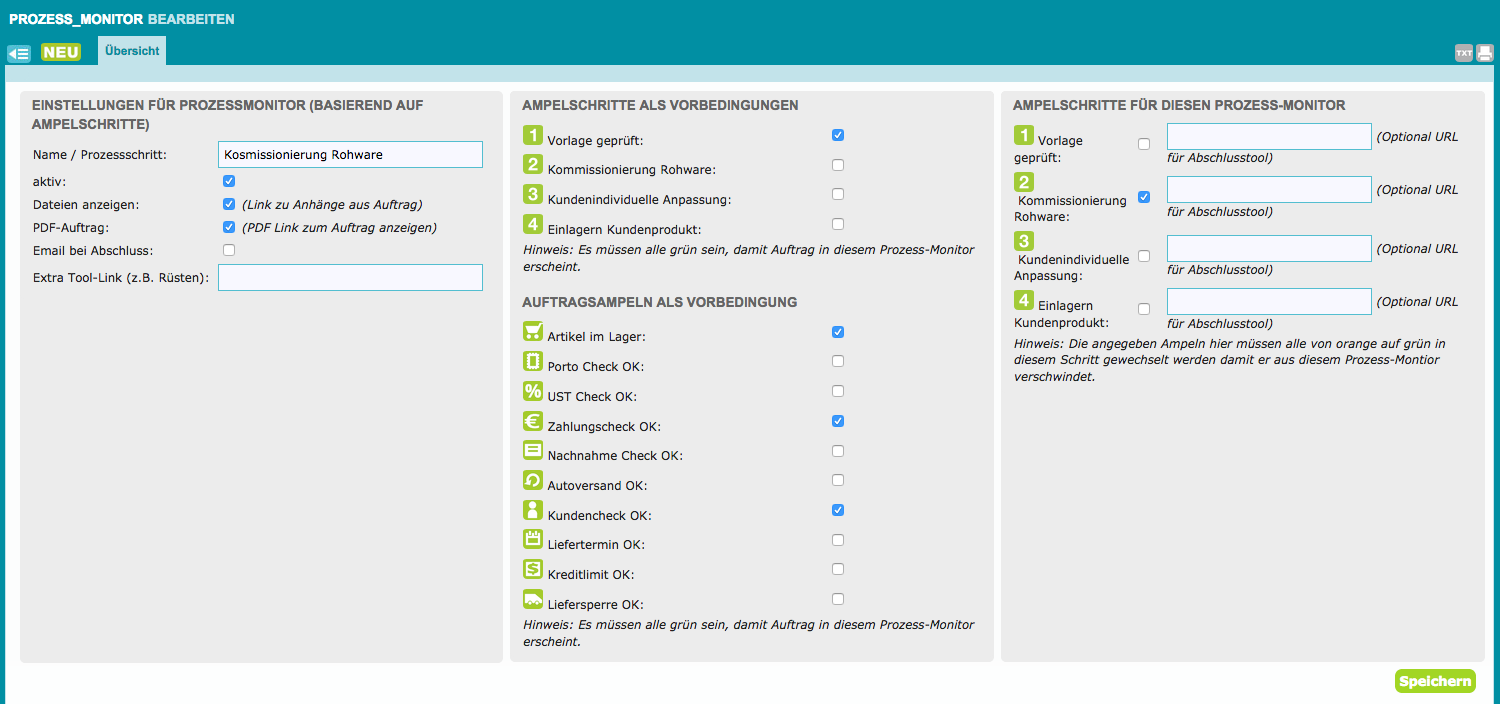Click the back list icon in top-left
Screen dimensions: 1500x704
coord(18,53)
